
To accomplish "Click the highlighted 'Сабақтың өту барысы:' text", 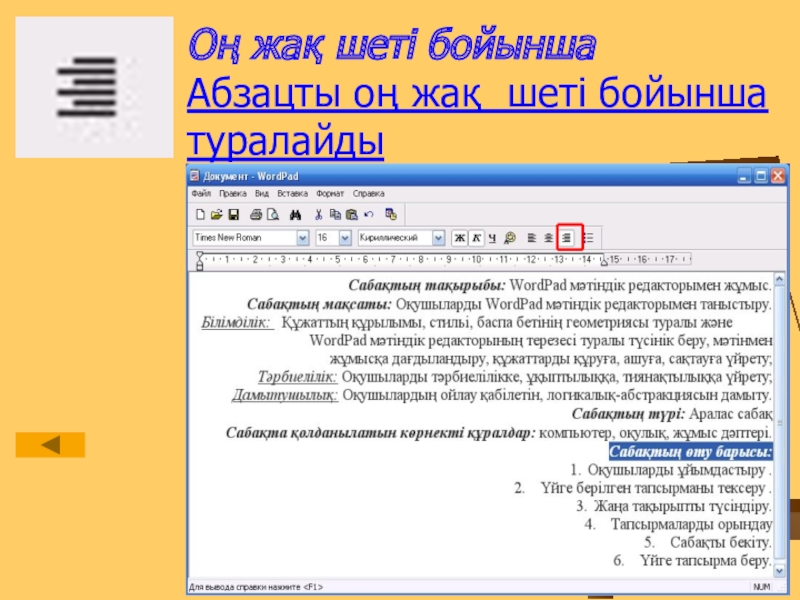I will point(690,452).
